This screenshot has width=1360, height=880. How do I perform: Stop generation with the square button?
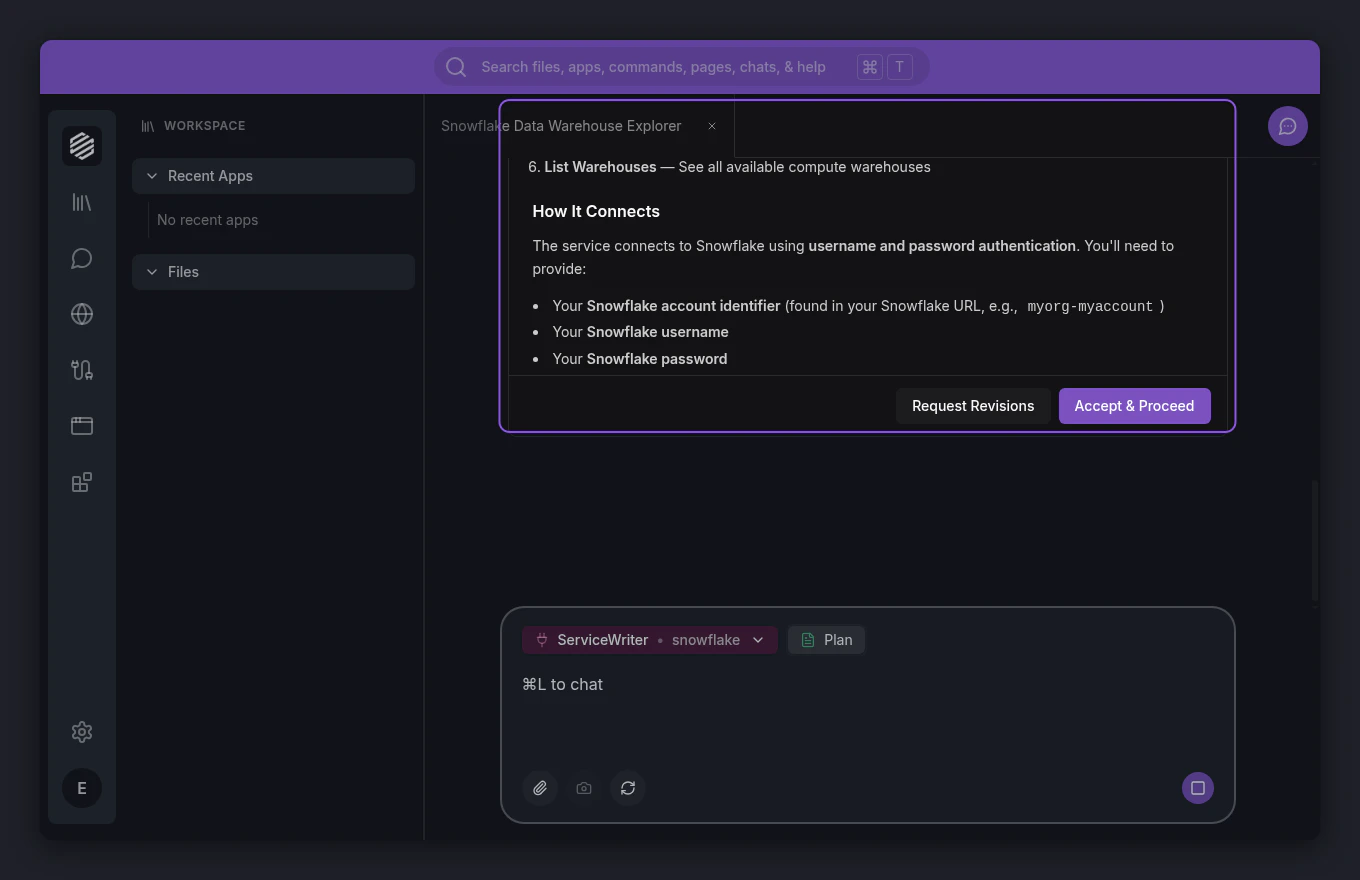click(x=1198, y=788)
